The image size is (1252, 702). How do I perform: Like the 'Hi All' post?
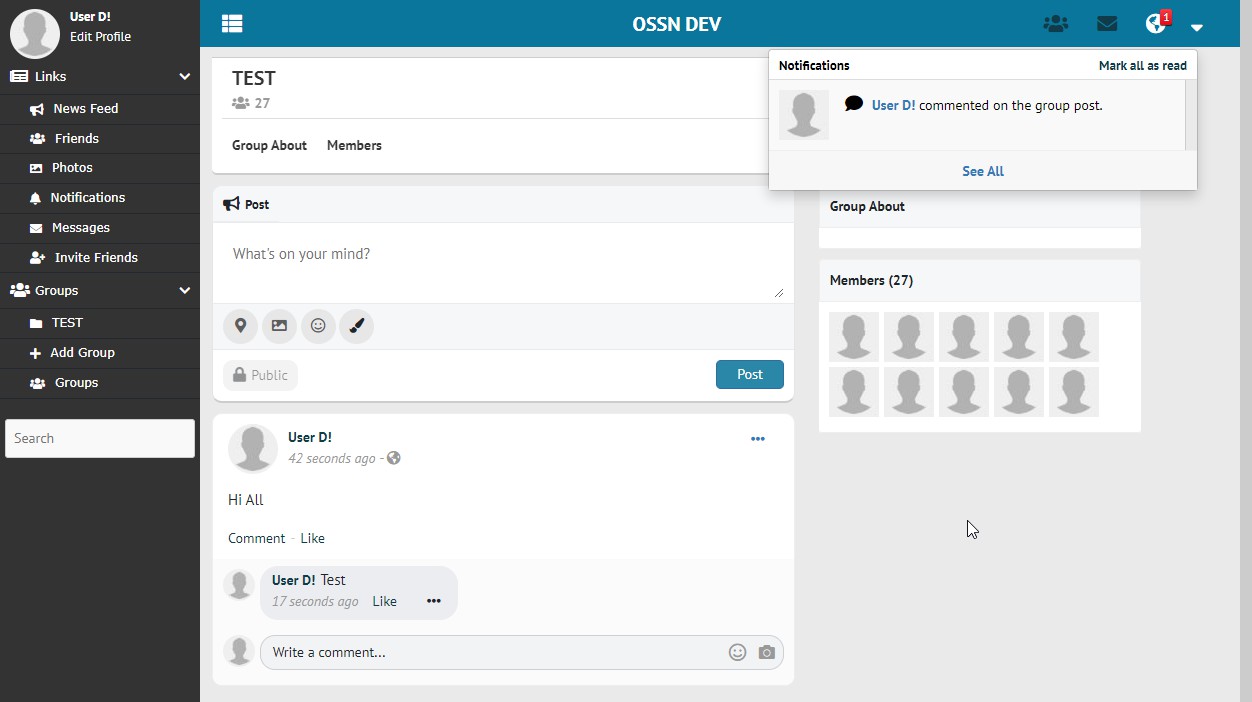[312, 538]
